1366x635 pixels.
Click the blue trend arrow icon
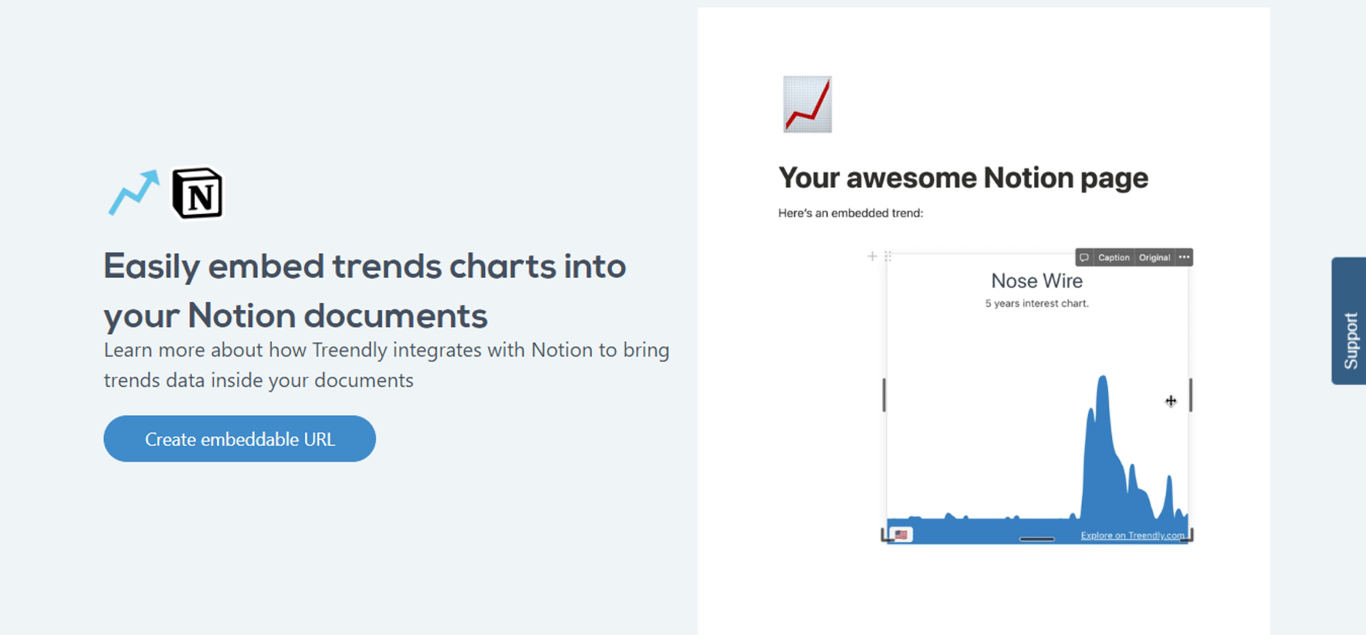134,192
